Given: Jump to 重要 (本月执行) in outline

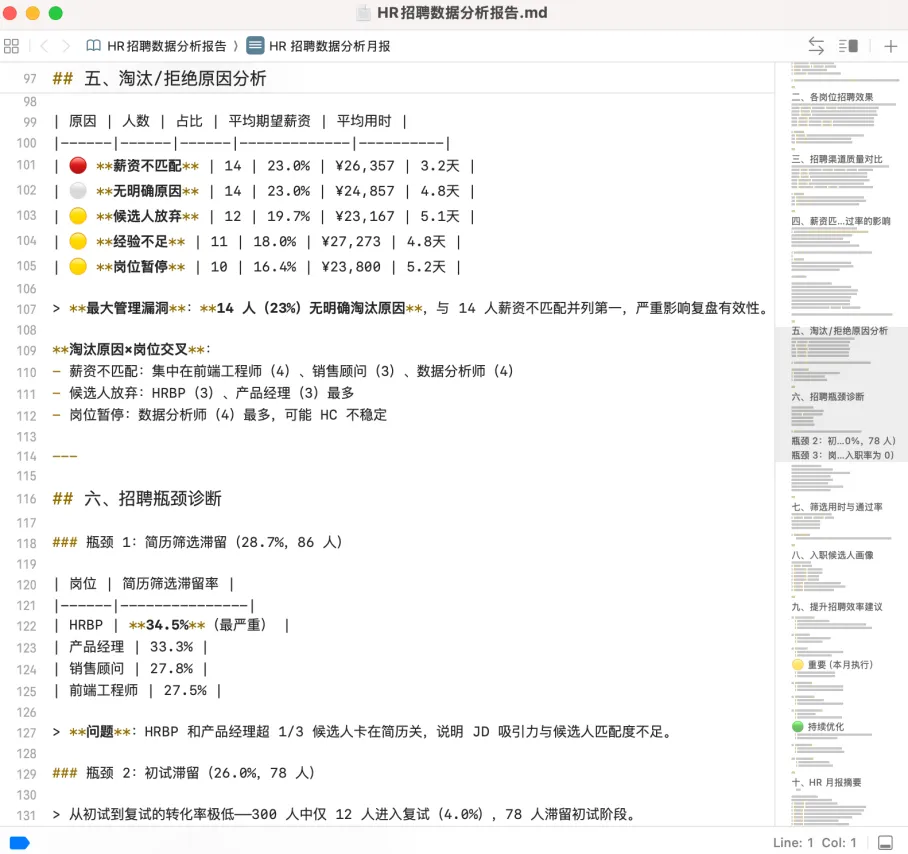Looking at the screenshot, I should click(x=840, y=665).
